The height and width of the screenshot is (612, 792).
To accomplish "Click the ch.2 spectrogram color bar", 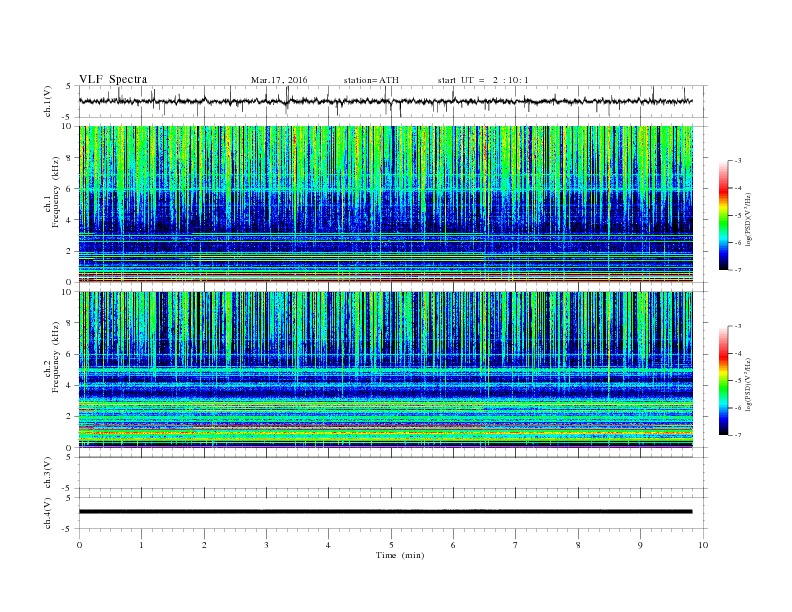I will pyautogui.click(x=724, y=381).
